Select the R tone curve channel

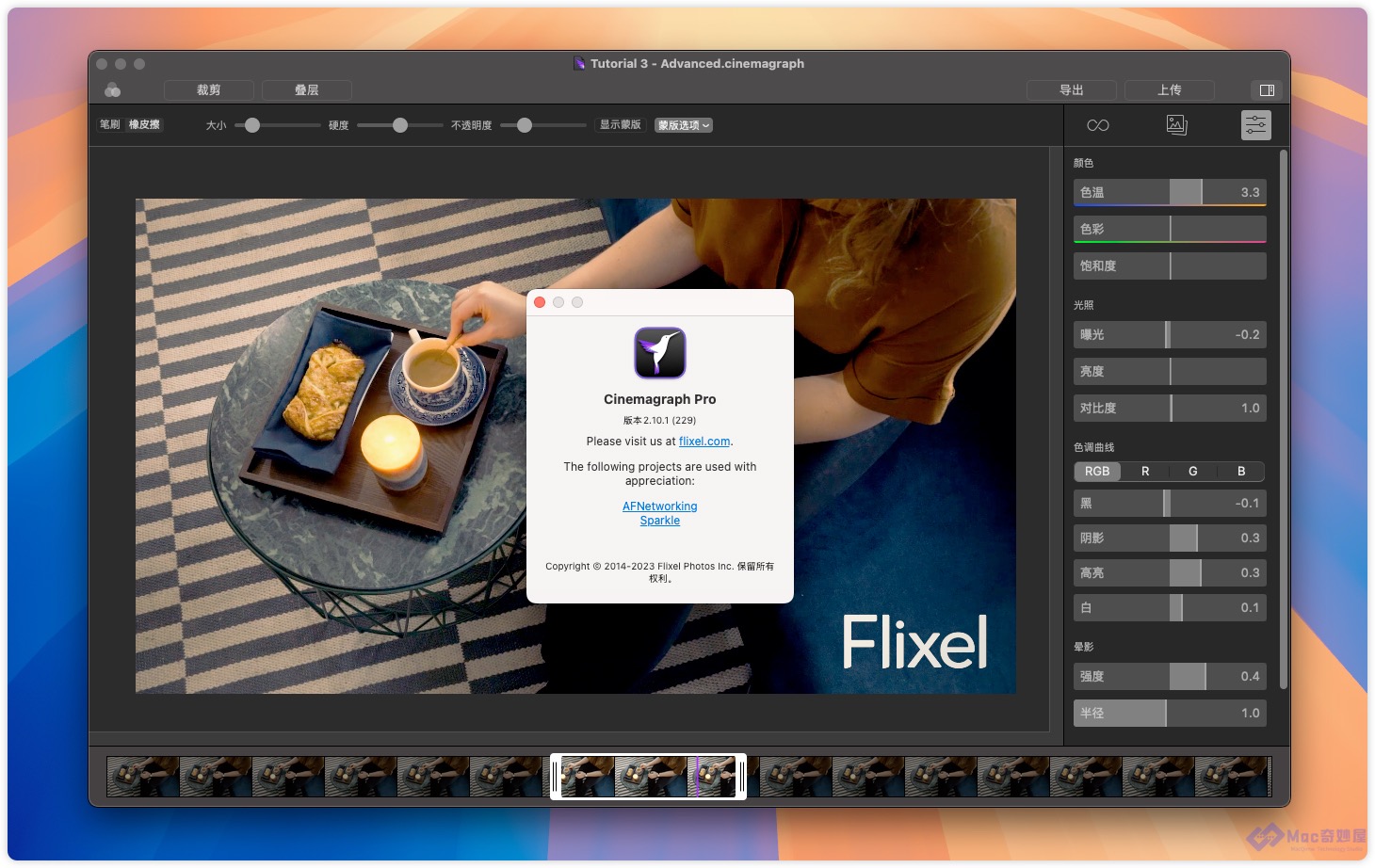click(x=1145, y=472)
